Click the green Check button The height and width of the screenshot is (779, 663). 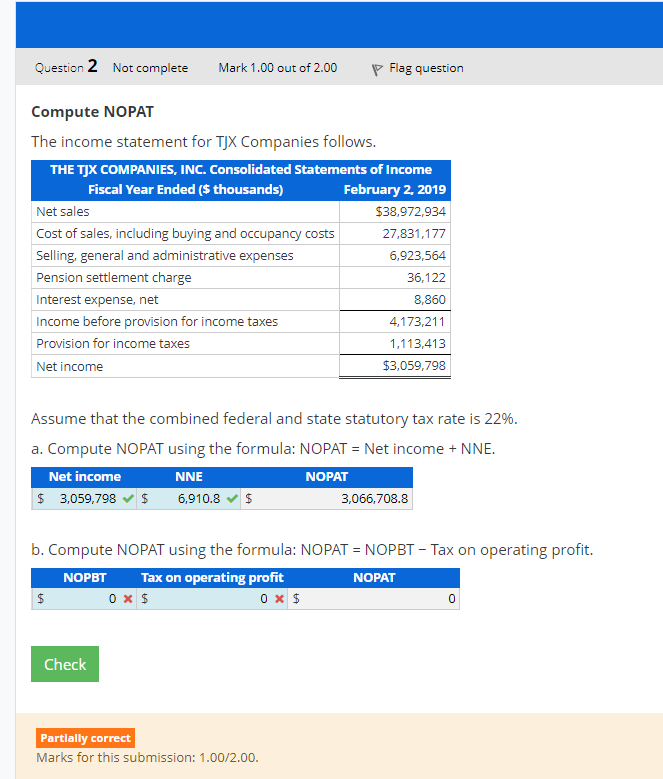[65, 664]
